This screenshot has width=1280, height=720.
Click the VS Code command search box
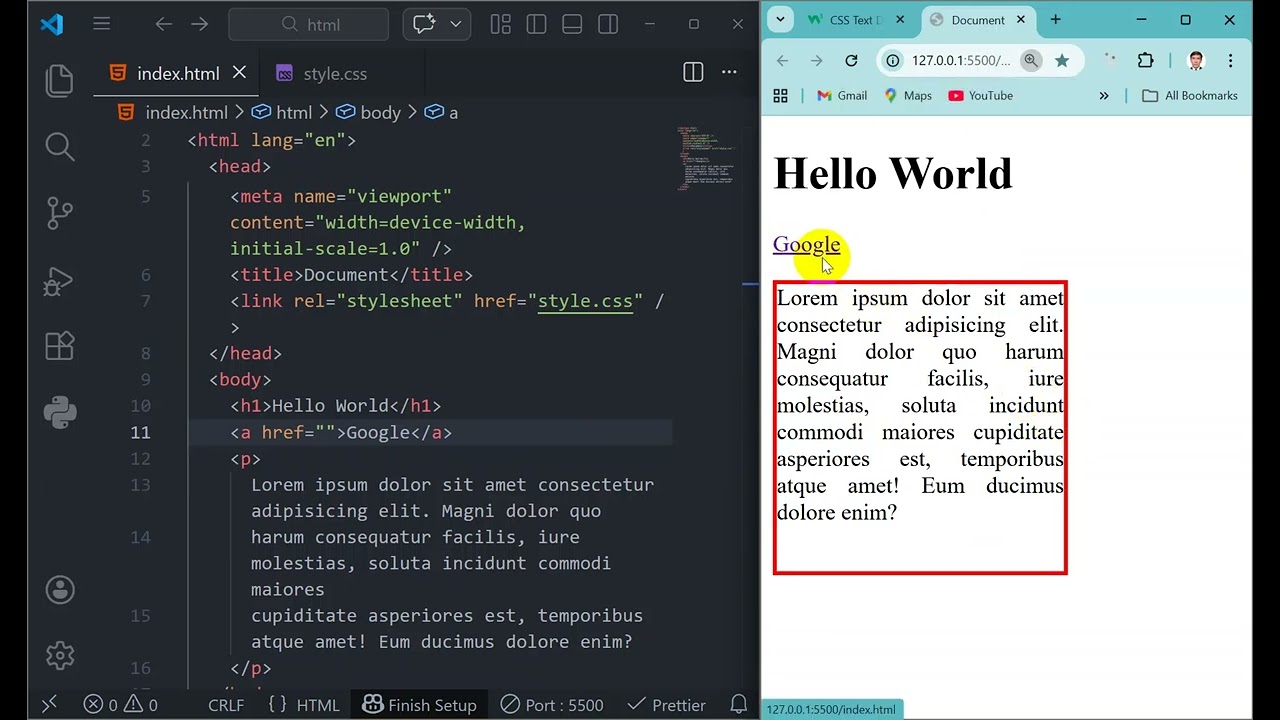click(x=309, y=24)
